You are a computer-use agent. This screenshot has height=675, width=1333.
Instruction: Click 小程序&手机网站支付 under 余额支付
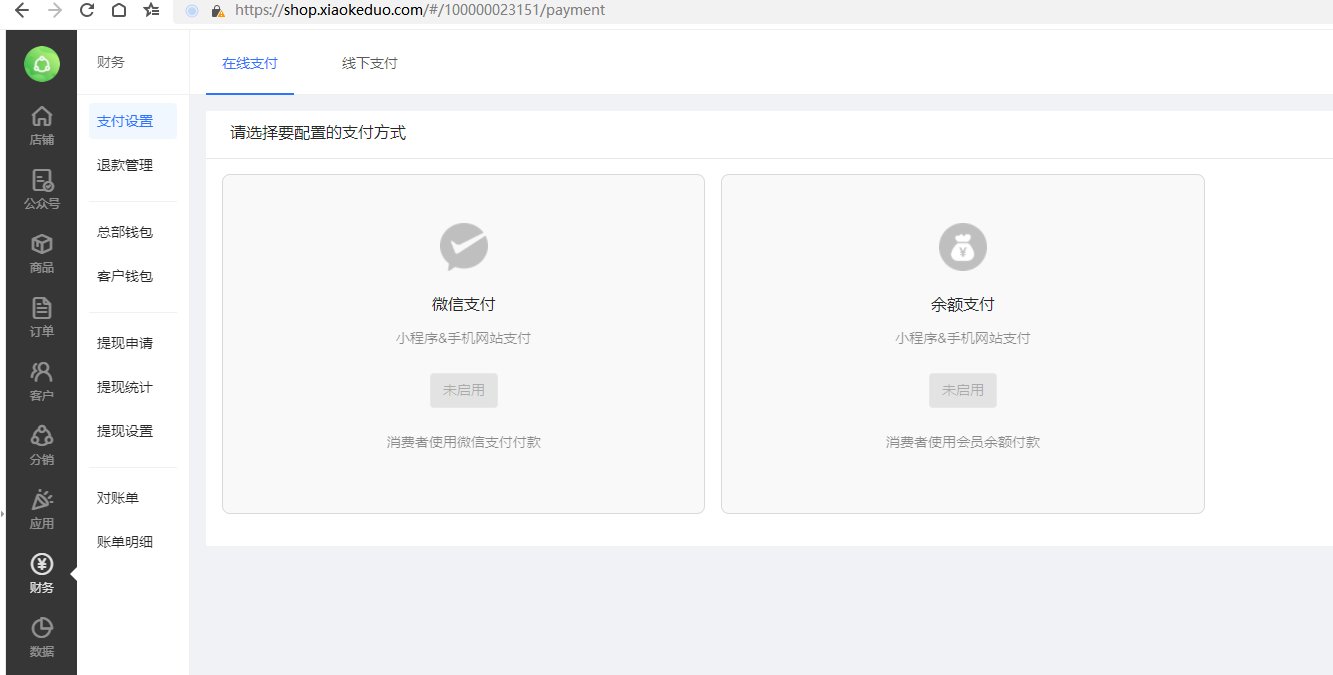point(963,338)
